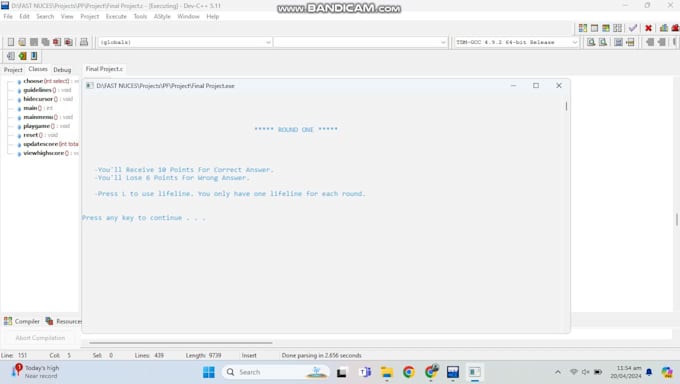The width and height of the screenshot is (680, 384).
Task: Click the Indent toolbar icon
Action: [x=661, y=42]
